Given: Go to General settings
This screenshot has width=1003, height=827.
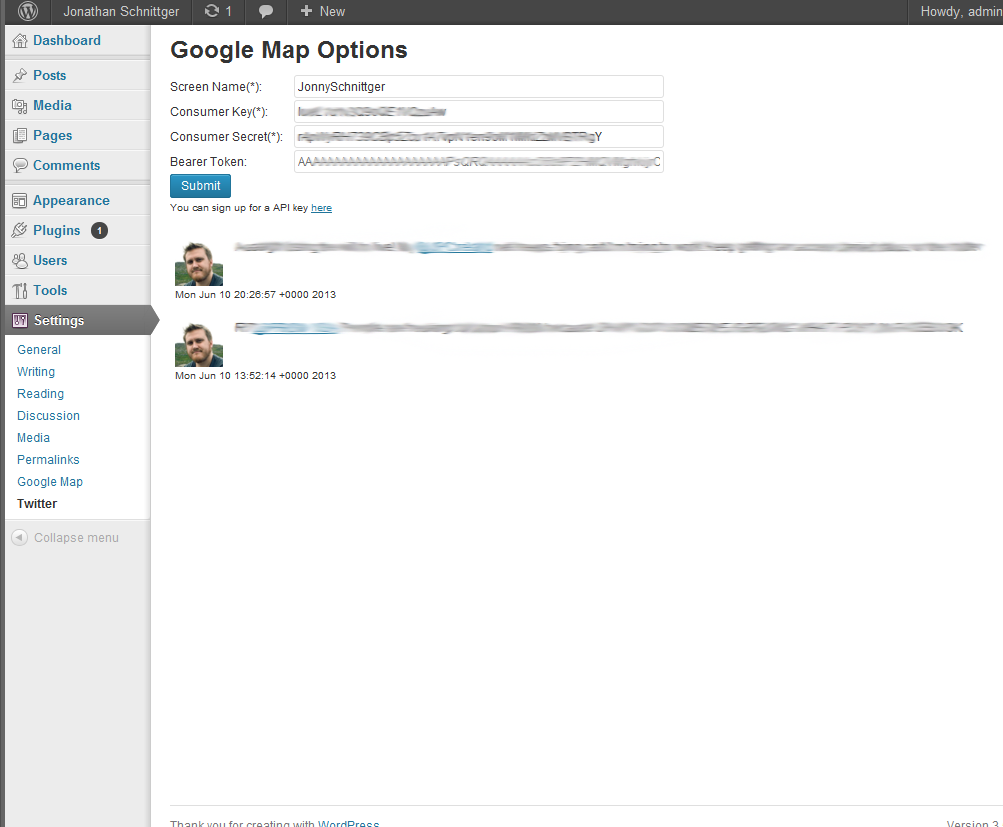Looking at the screenshot, I should pos(39,350).
